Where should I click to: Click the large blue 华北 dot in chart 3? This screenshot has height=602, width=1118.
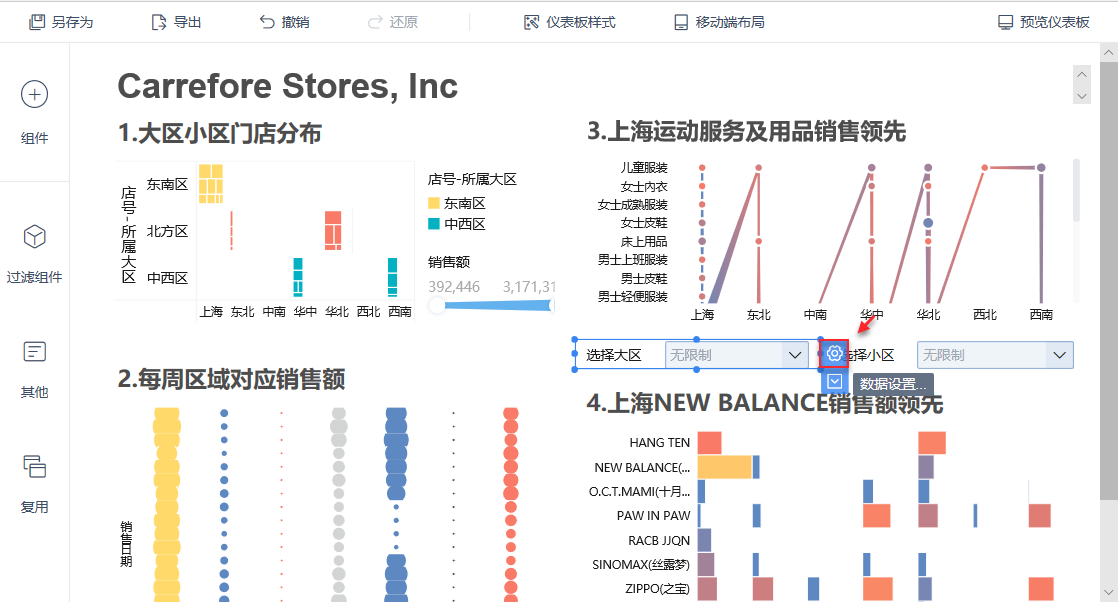928,223
